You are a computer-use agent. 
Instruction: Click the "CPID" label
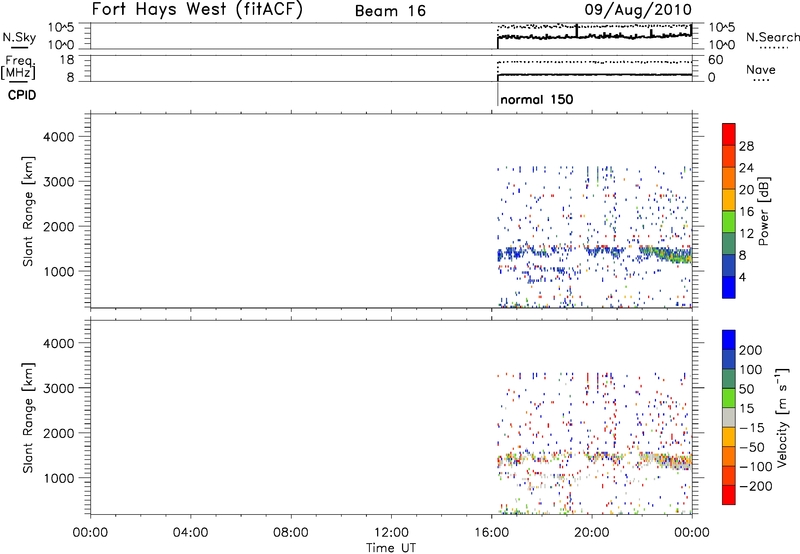[22, 95]
